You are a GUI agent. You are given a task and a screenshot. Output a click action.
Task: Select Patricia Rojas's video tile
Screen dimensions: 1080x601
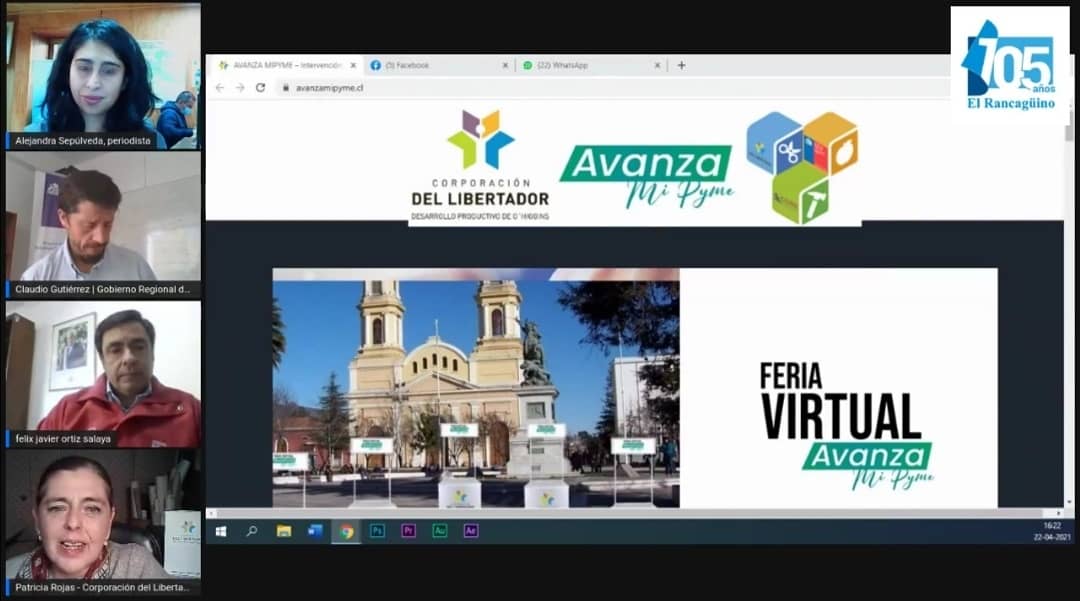point(103,523)
